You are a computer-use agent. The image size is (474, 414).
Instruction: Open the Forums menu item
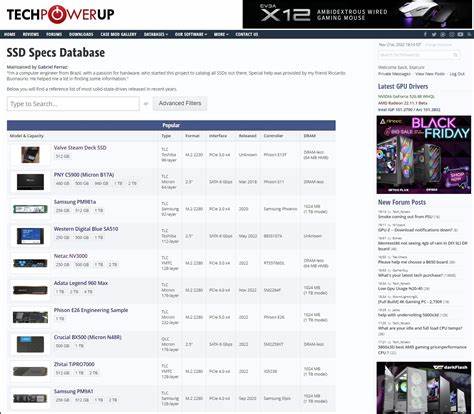coord(54,34)
